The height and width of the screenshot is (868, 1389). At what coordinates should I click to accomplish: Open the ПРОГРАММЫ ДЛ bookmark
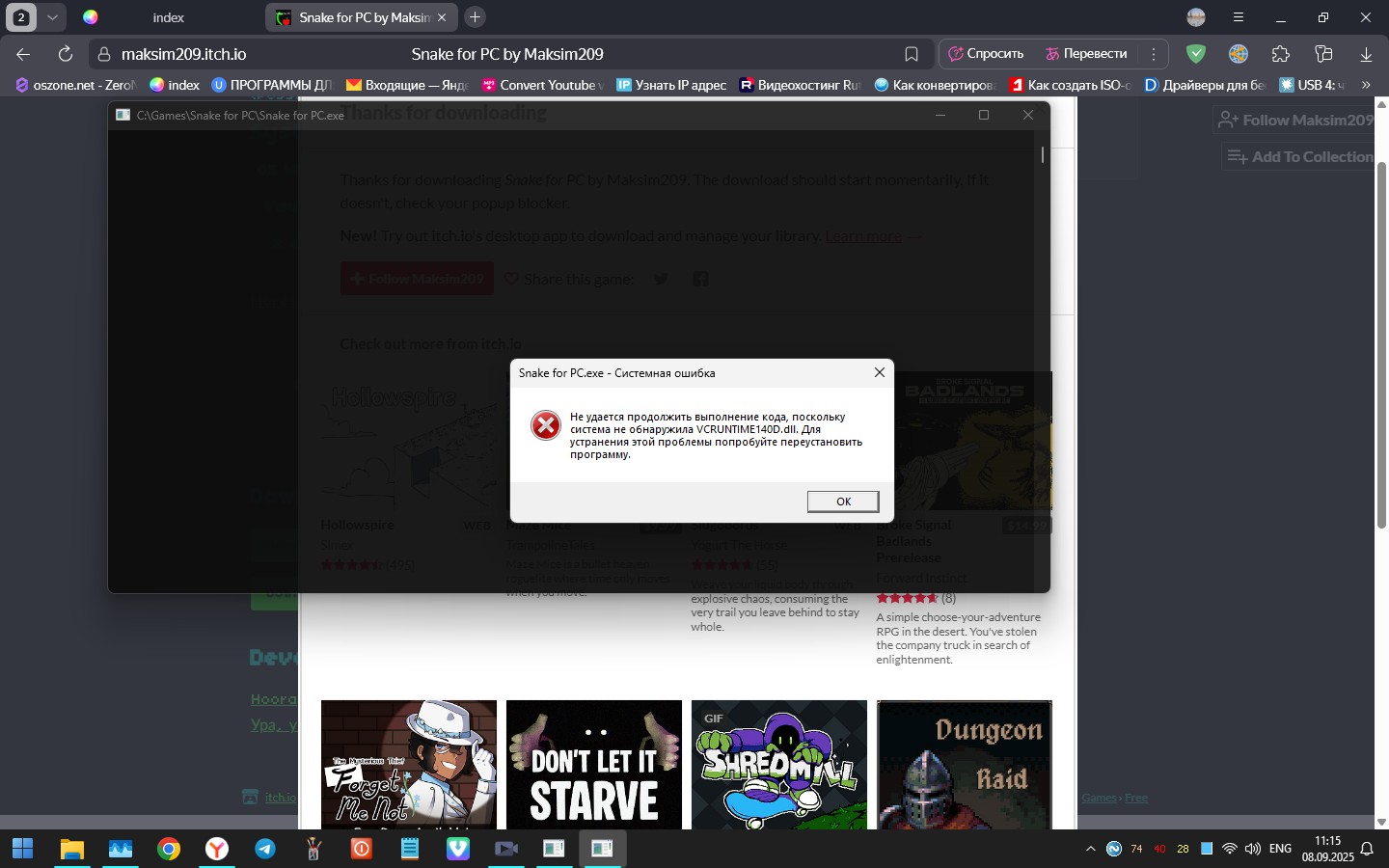coord(271,85)
